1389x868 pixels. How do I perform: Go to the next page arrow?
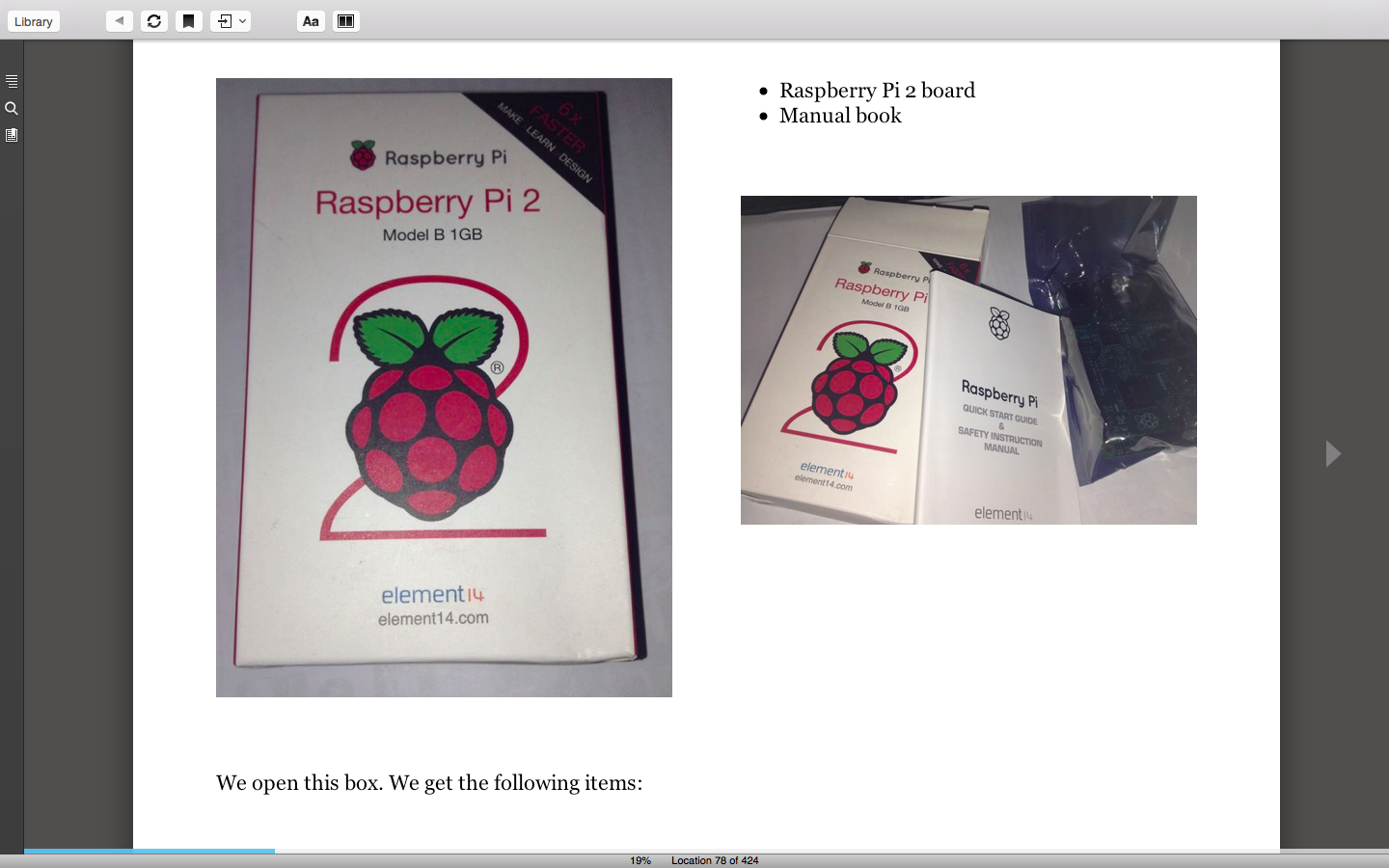[1333, 453]
